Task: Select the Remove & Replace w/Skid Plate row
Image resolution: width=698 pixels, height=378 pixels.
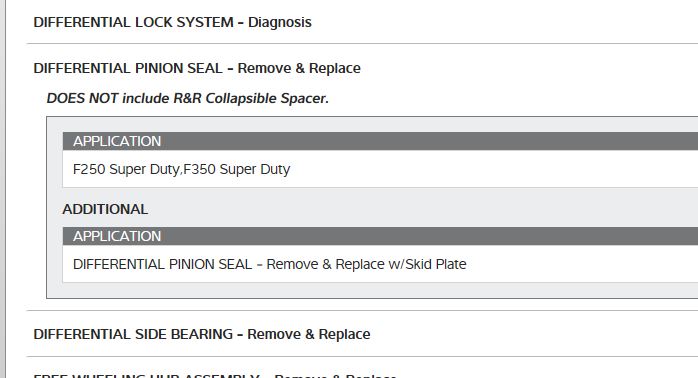Action: pos(380,264)
